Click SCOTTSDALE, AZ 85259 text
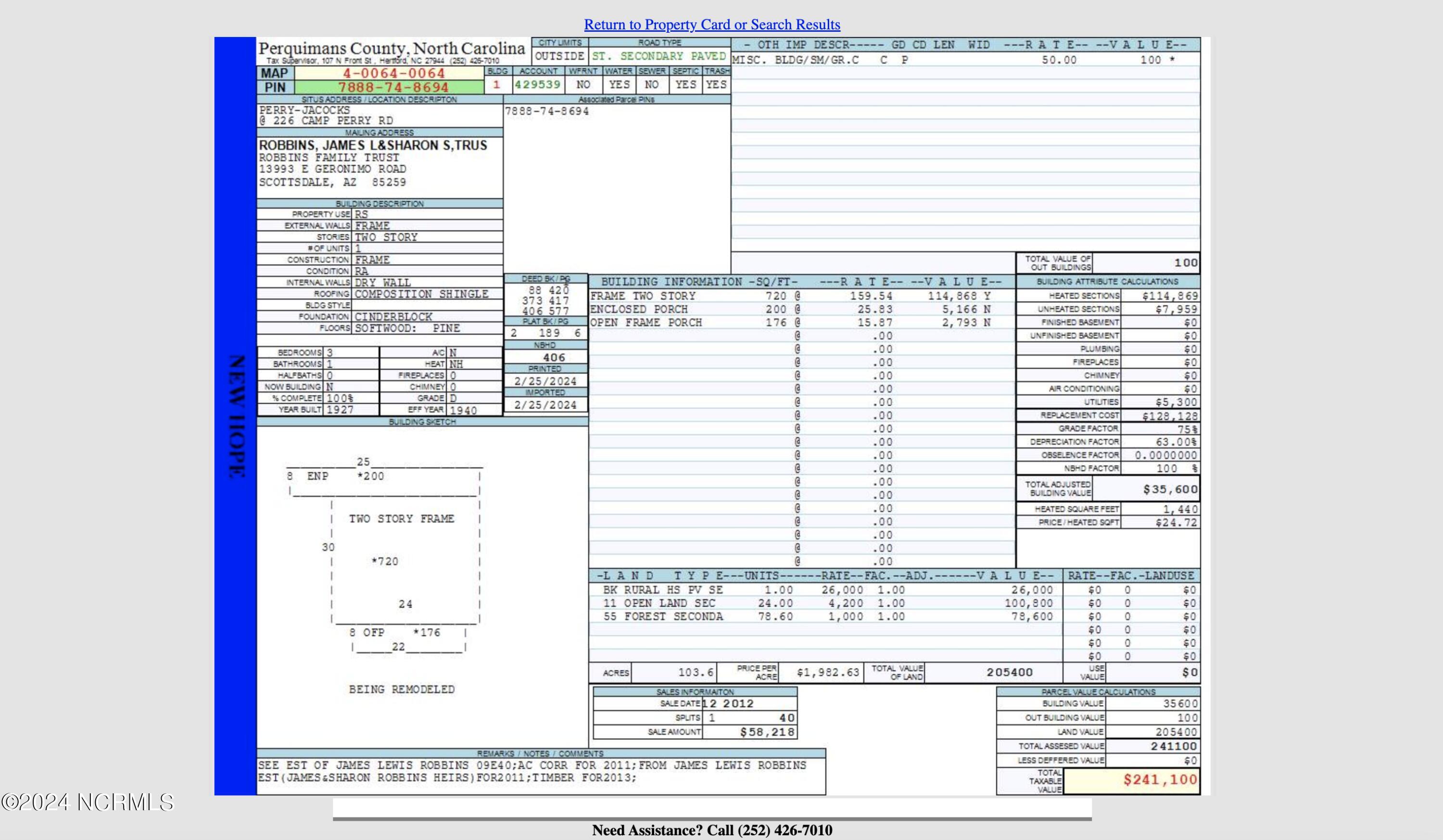The height and width of the screenshot is (840, 1443). (332, 183)
